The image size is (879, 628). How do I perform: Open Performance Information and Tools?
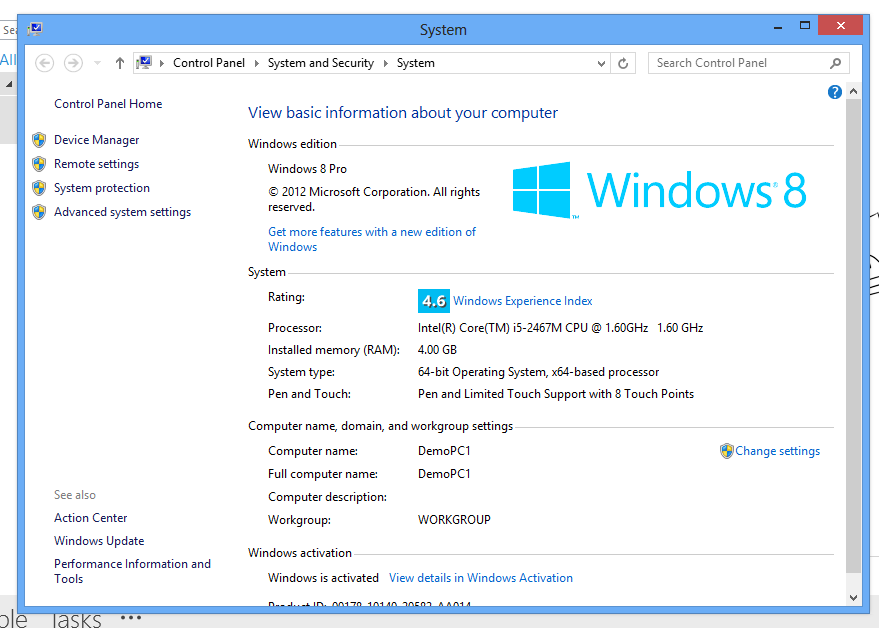point(132,571)
